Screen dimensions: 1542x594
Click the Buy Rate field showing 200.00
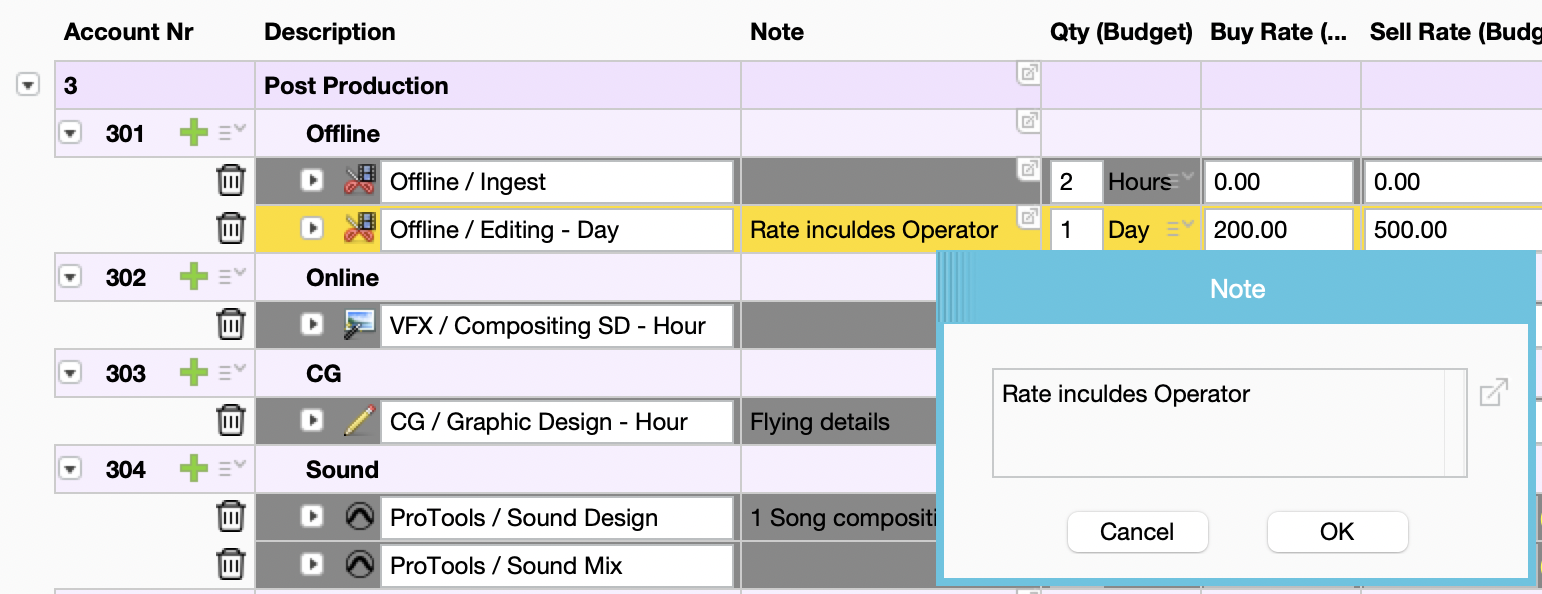1278,229
